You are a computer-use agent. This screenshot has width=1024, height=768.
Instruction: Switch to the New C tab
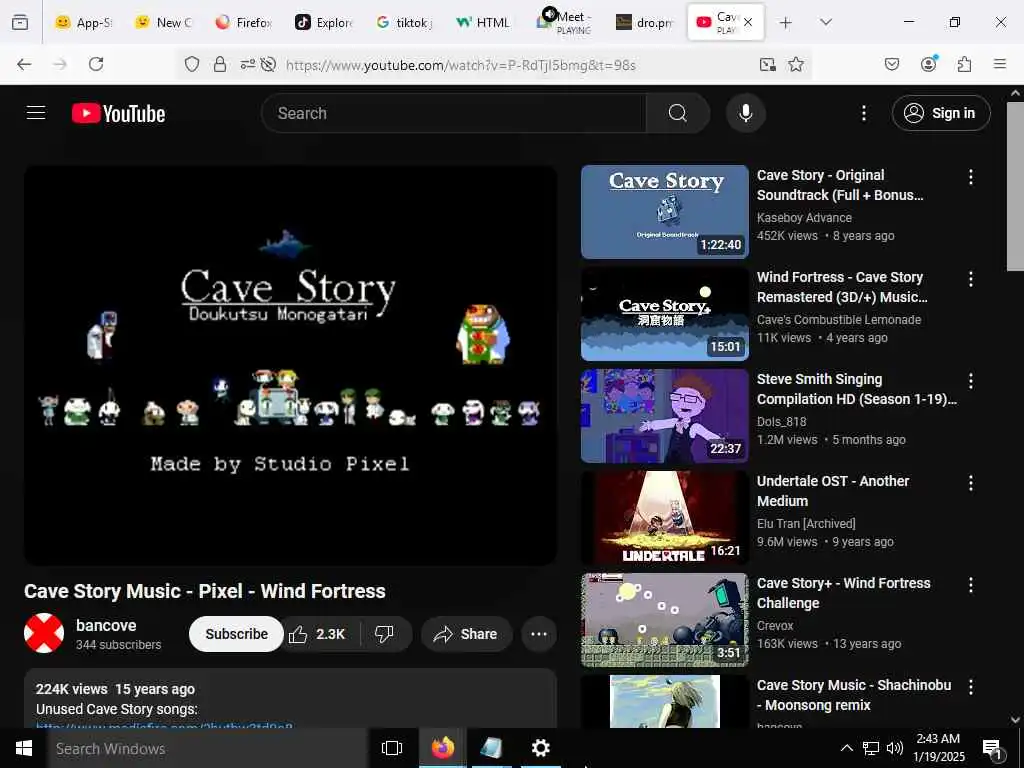(x=163, y=22)
